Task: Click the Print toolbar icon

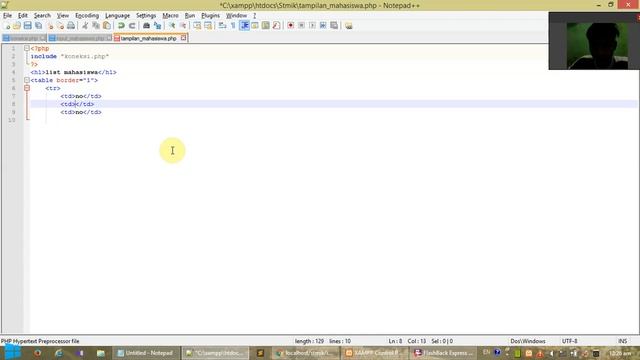Action: (71, 26)
